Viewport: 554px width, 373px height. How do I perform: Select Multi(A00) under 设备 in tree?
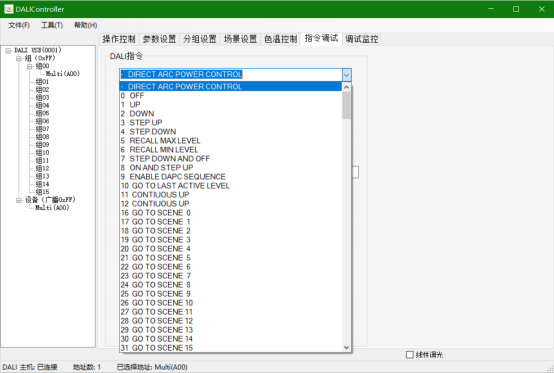click(x=52, y=208)
